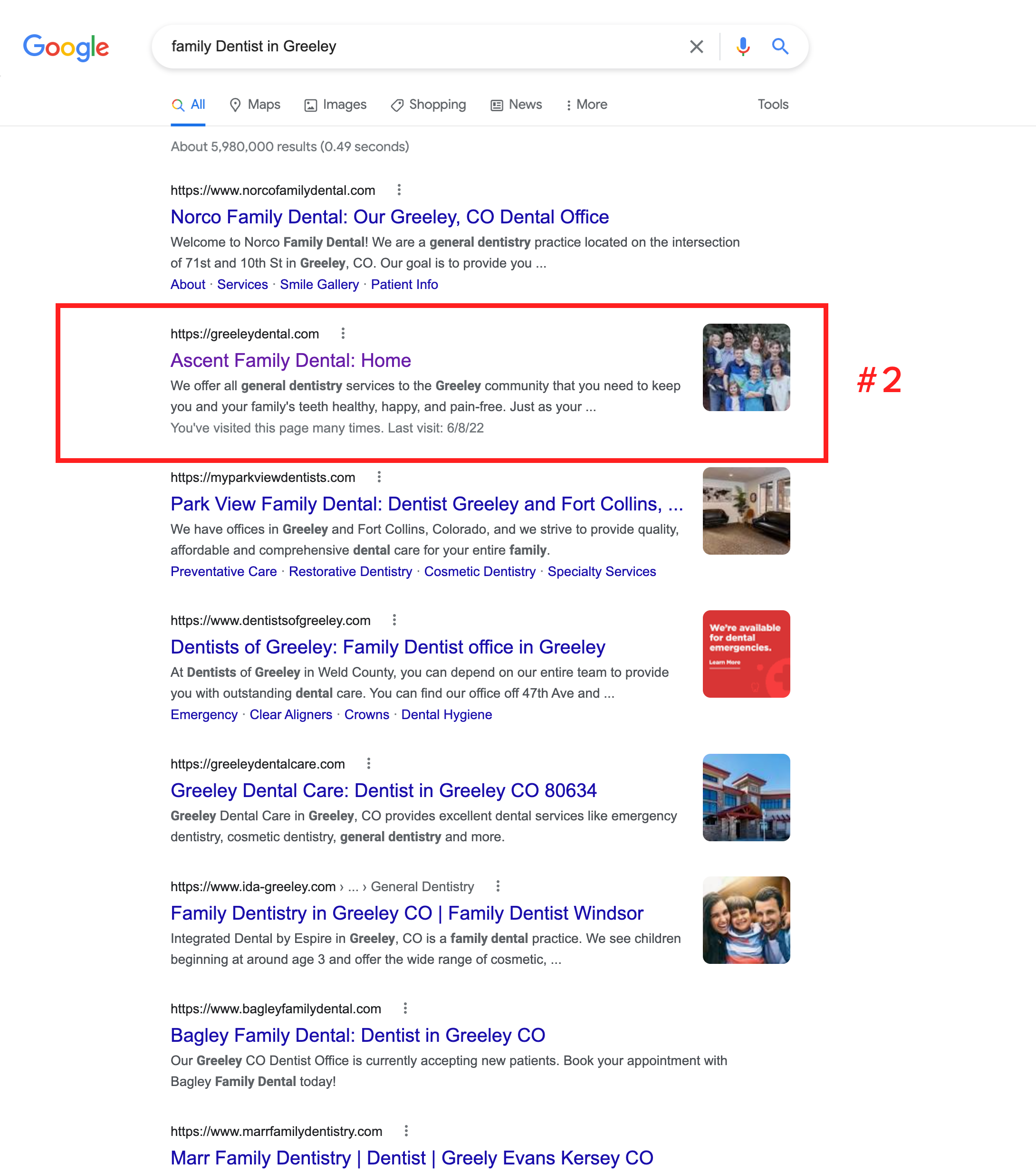Click the https://www.marrfamilydentistry.com URL text
This screenshot has width=1036, height=1173.
tap(276, 1131)
